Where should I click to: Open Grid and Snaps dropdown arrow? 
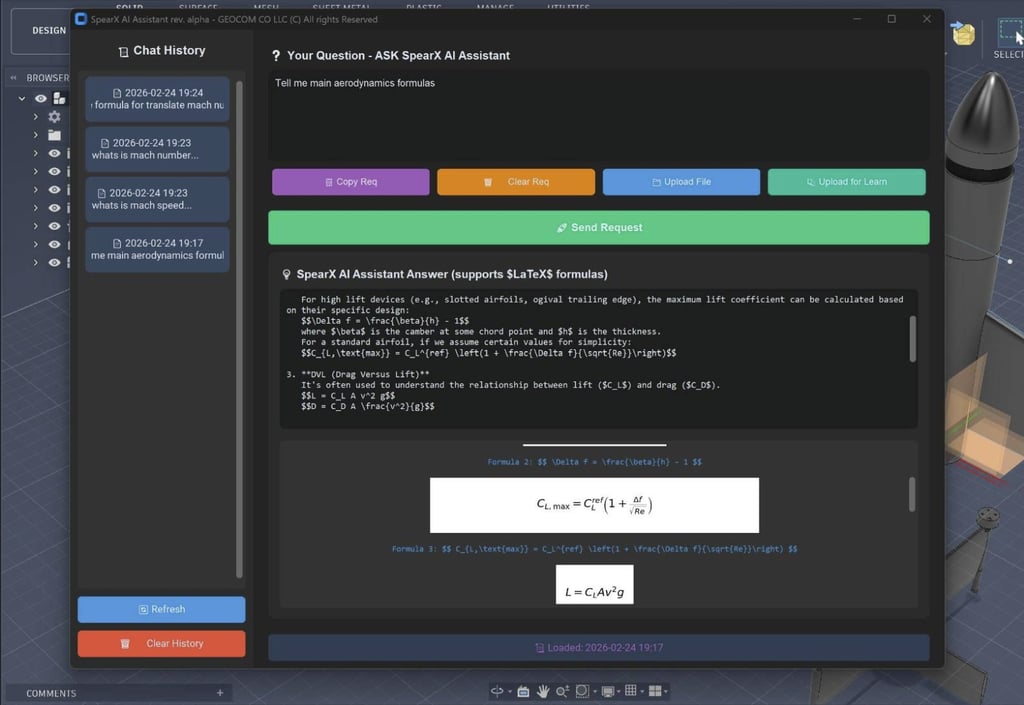pos(642,691)
